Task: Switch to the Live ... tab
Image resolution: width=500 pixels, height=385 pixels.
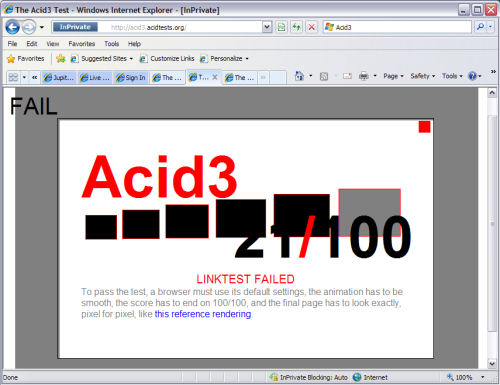Action: coord(95,78)
